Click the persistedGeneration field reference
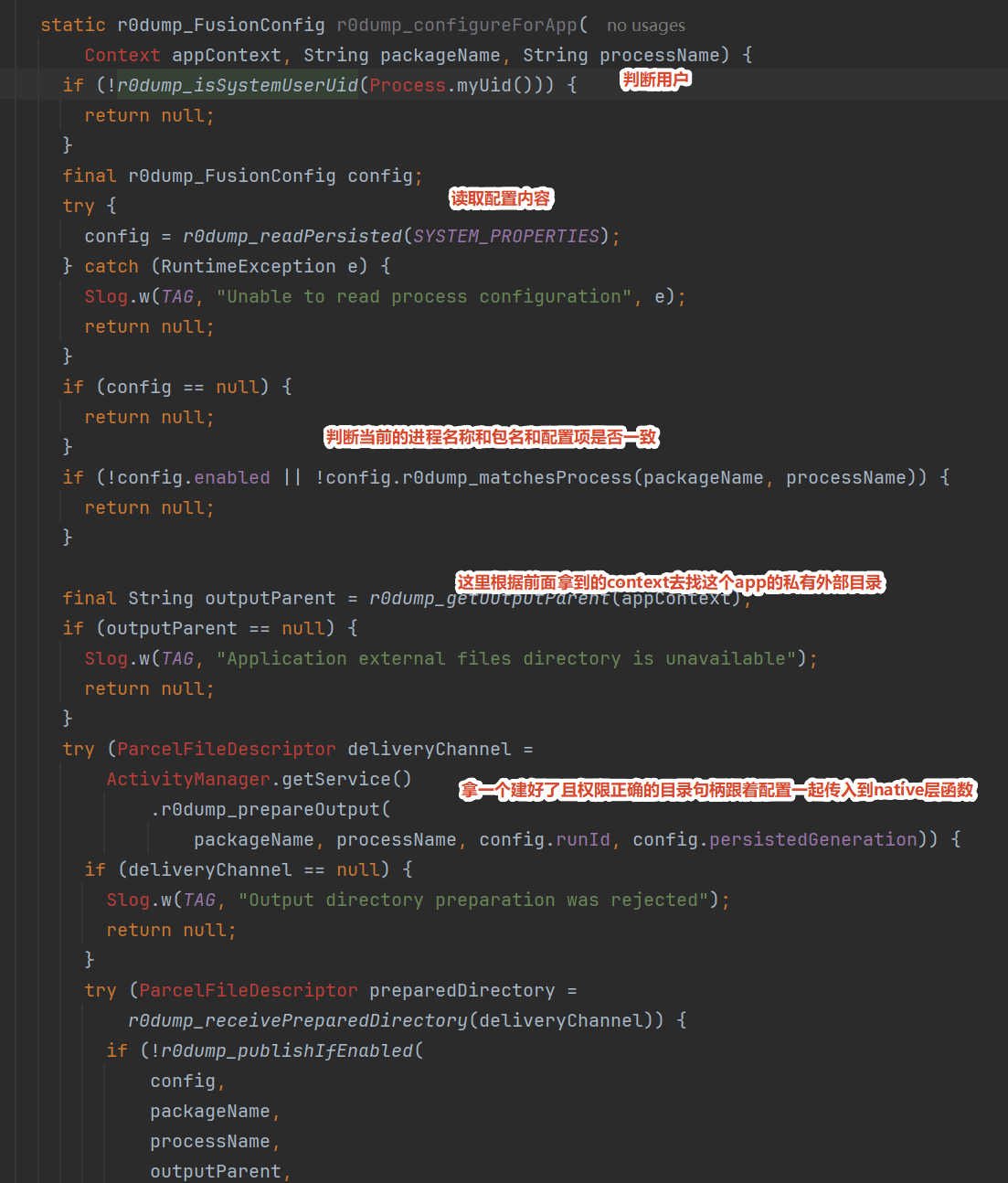1008x1183 pixels. coord(813,839)
